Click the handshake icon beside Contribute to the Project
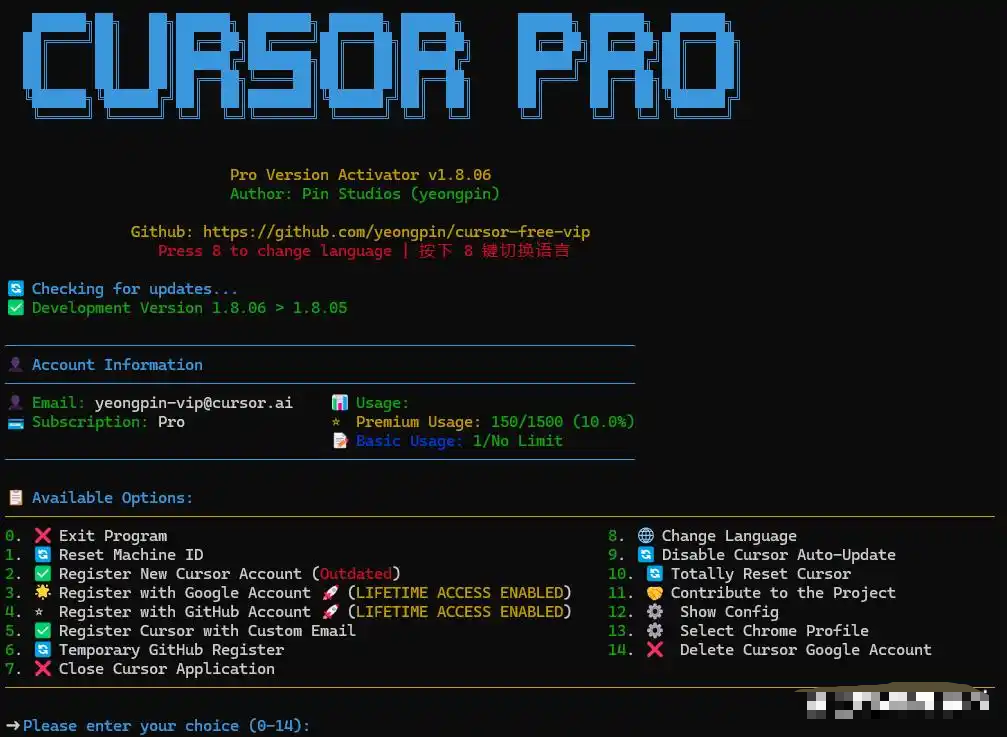1007x737 pixels. tap(654, 593)
